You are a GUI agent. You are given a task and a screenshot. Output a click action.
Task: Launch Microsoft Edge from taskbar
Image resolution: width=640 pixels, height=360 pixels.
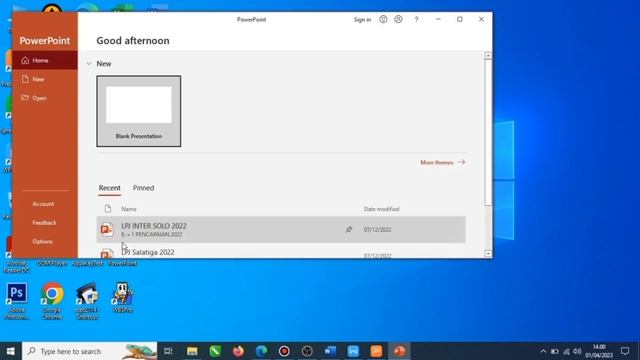261,351
